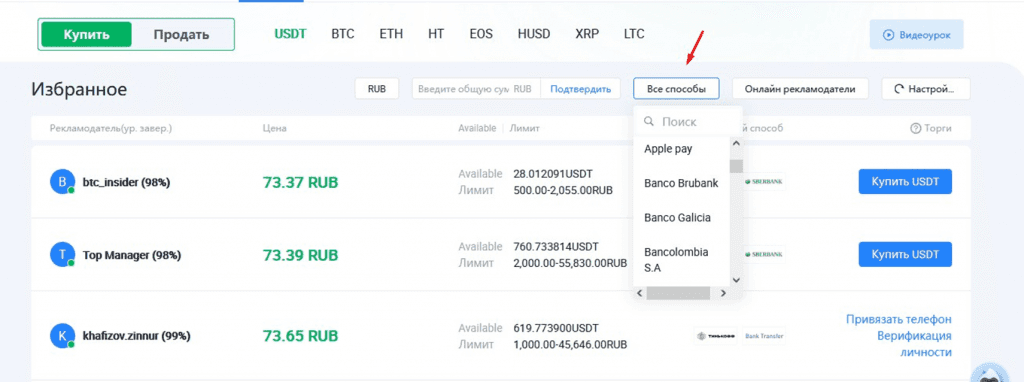Select the BTC currency tab
This screenshot has width=1024, height=382.
[x=343, y=34]
